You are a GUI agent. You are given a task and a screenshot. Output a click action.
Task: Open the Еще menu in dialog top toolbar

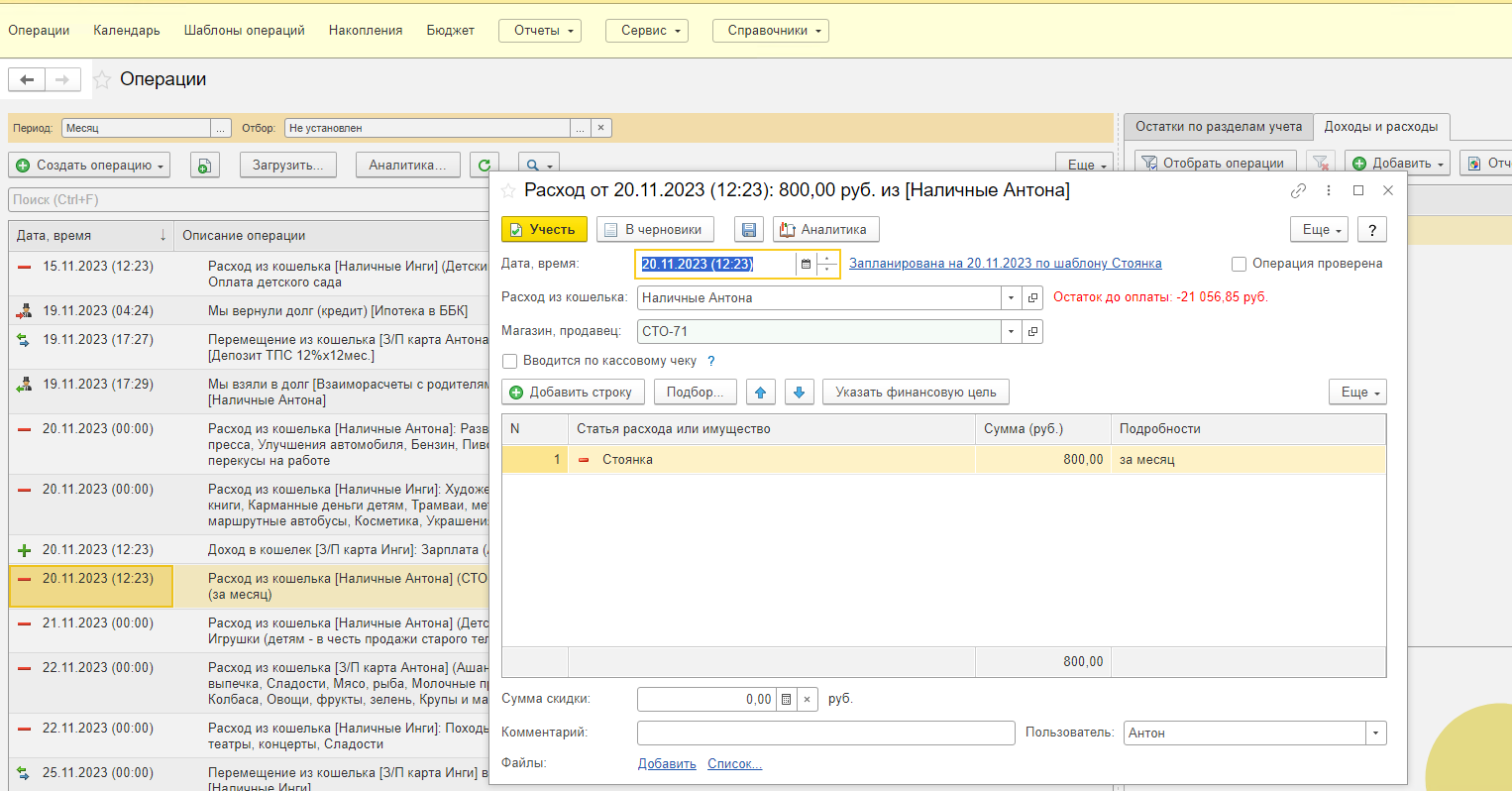click(x=1320, y=230)
